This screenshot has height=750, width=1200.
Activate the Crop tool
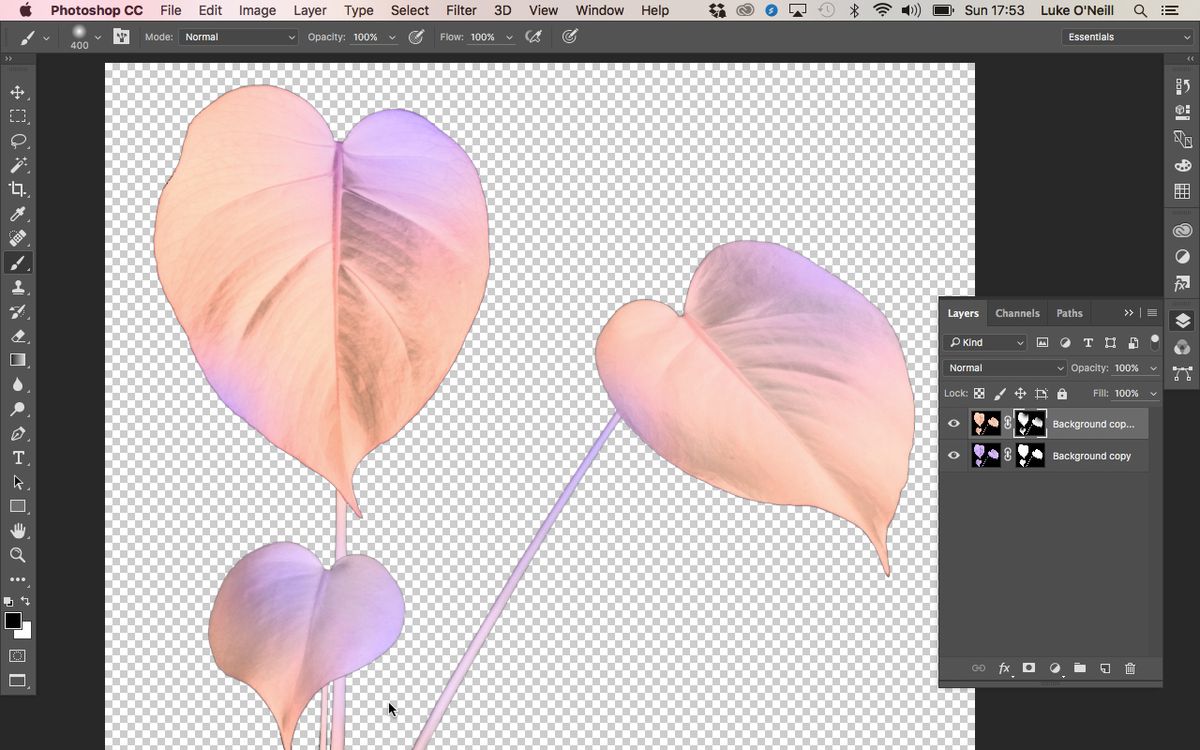(x=18, y=190)
